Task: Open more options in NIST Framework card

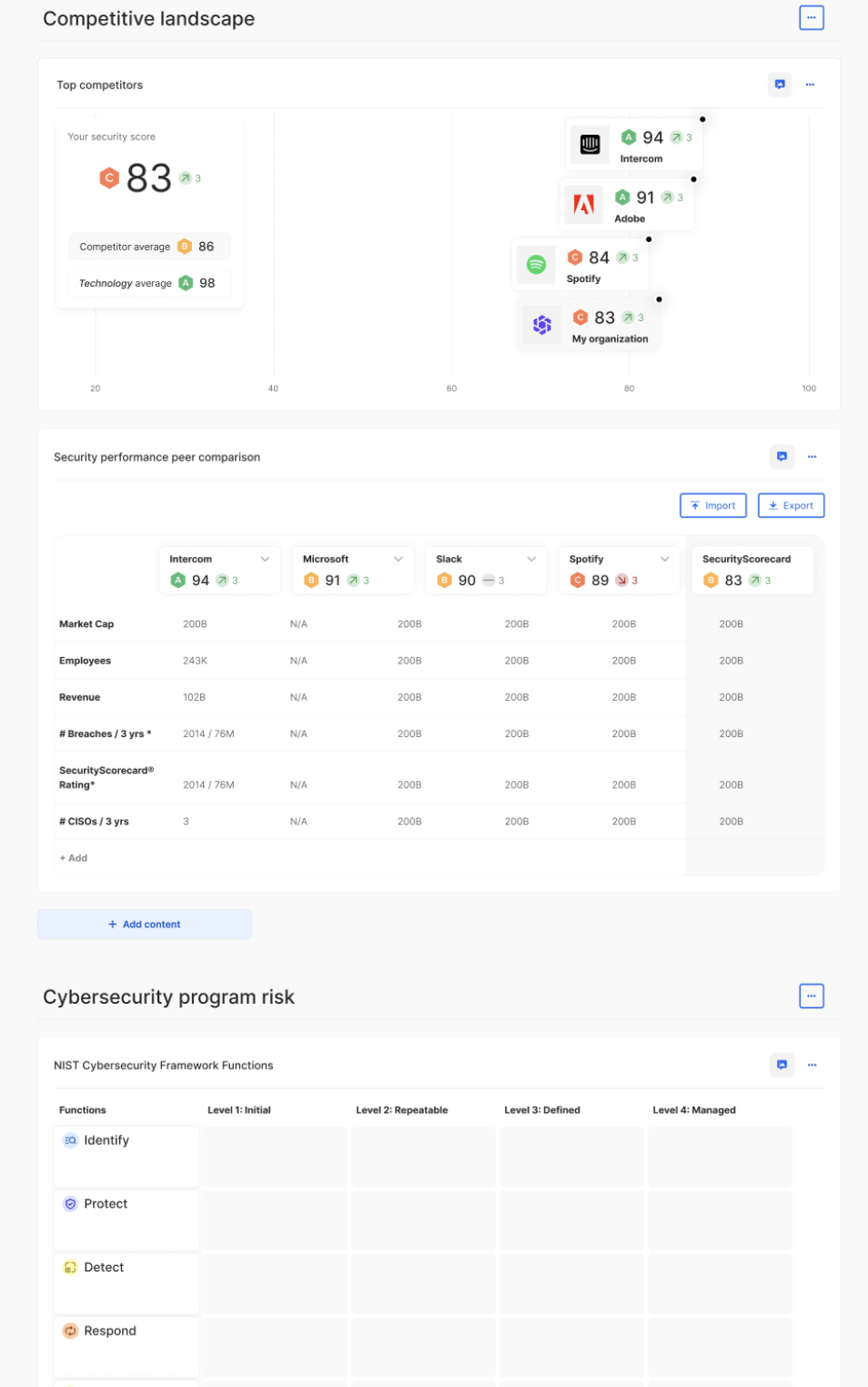Action: pos(812,1065)
